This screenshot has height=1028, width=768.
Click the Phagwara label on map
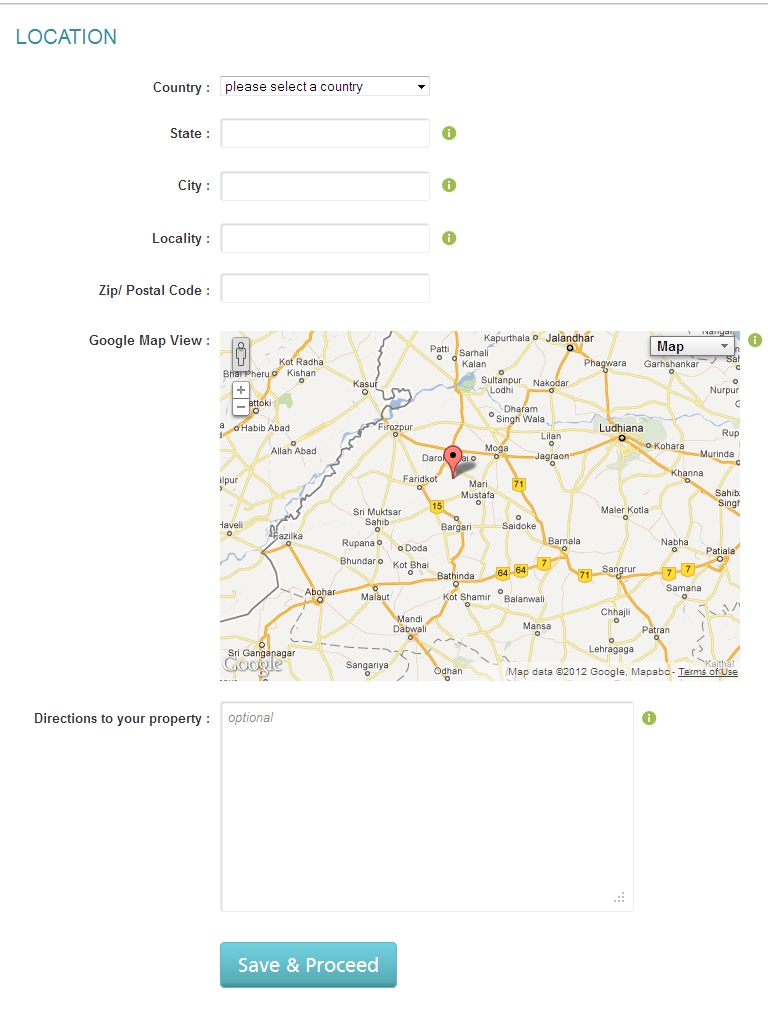point(605,363)
